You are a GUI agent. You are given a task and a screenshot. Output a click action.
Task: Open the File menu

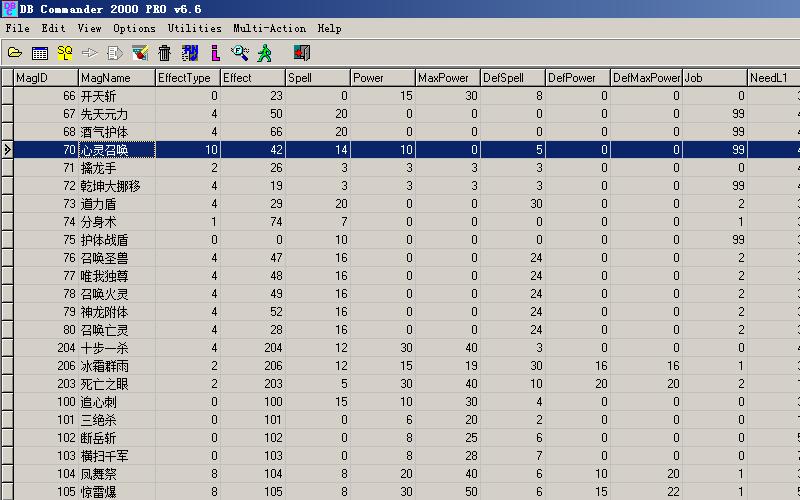17,29
